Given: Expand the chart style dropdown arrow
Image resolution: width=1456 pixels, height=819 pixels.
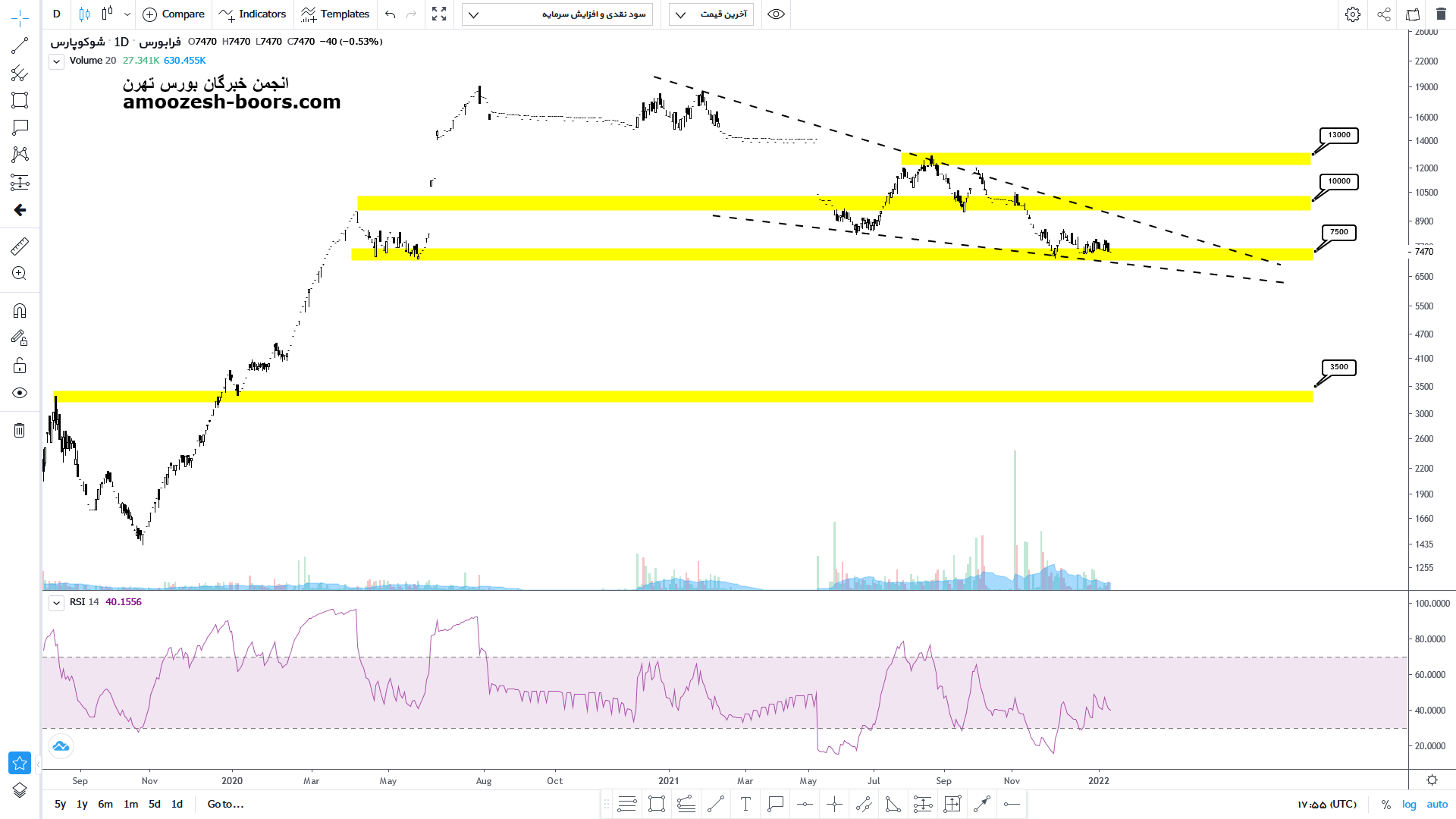Looking at the screenshot, I should tap(127, 14).
